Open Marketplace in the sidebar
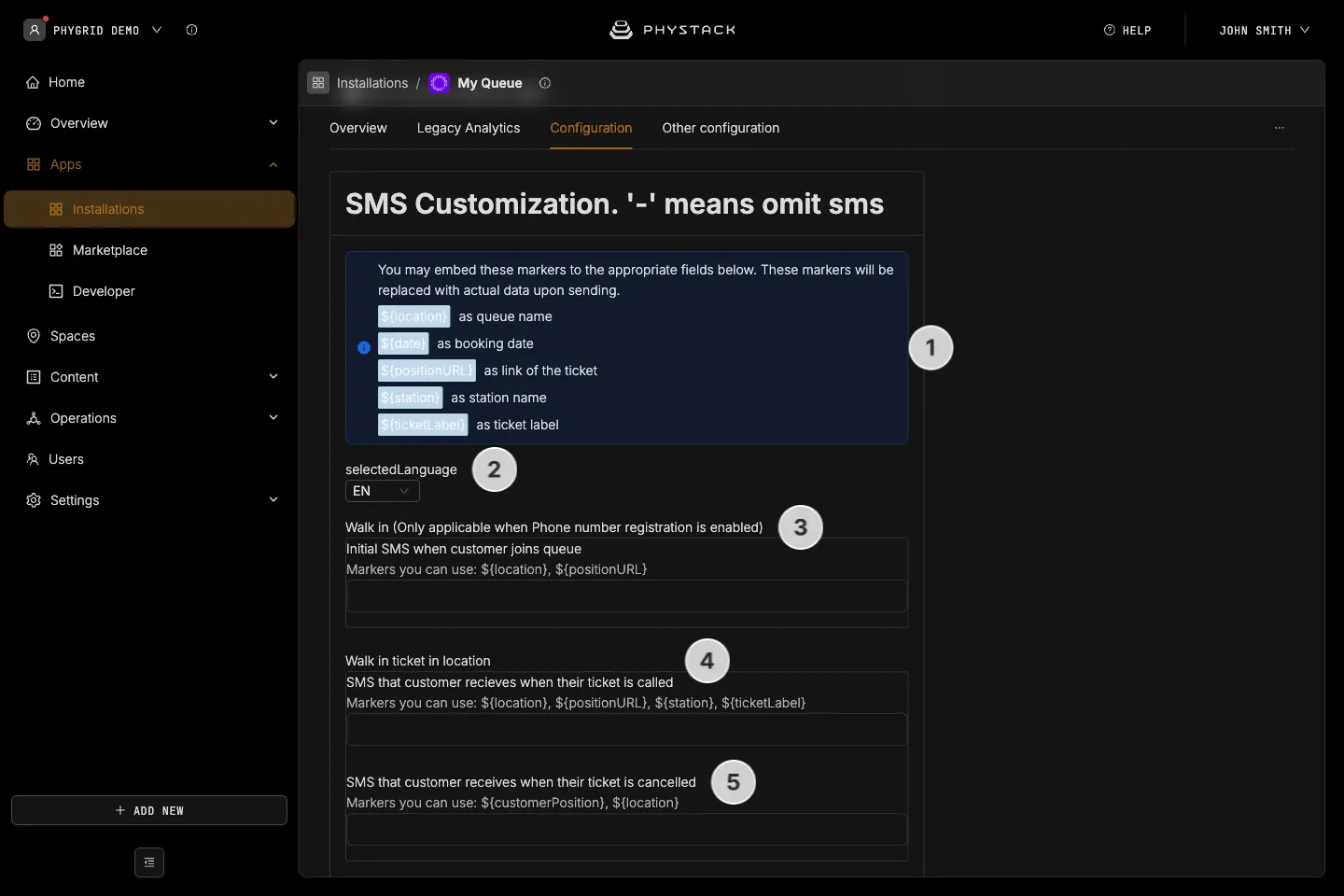Image resolution: width=1344 pixels, height=896 pixels. 110,250
